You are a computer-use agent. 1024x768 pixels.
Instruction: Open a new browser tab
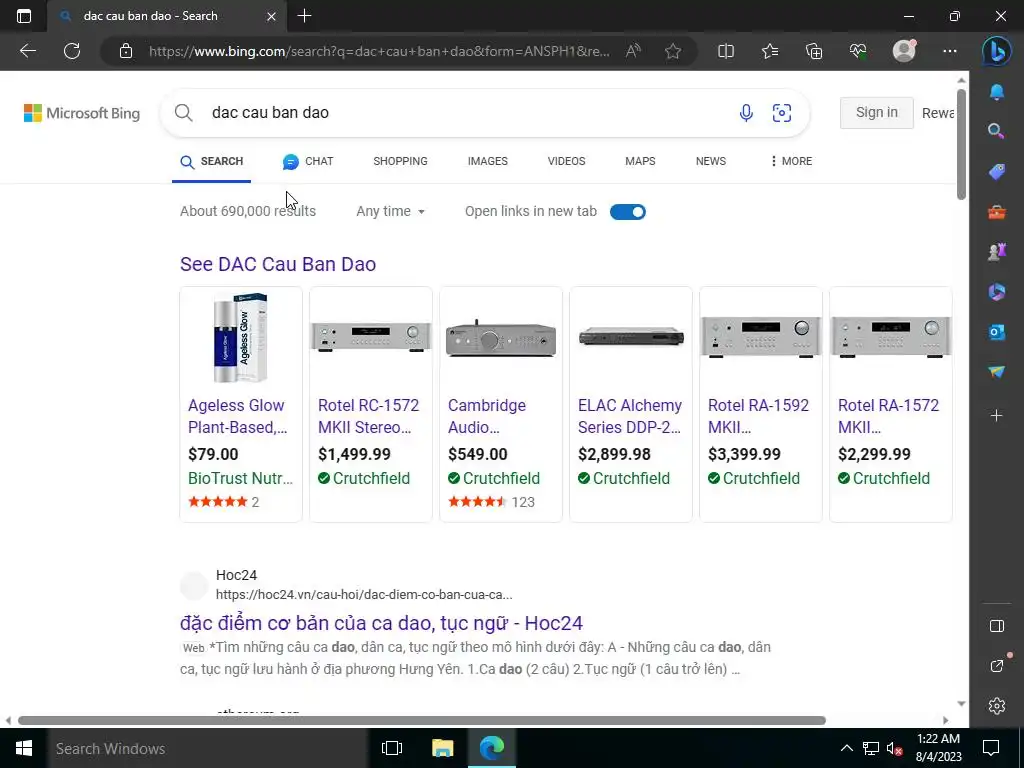(x=304, y=16)
